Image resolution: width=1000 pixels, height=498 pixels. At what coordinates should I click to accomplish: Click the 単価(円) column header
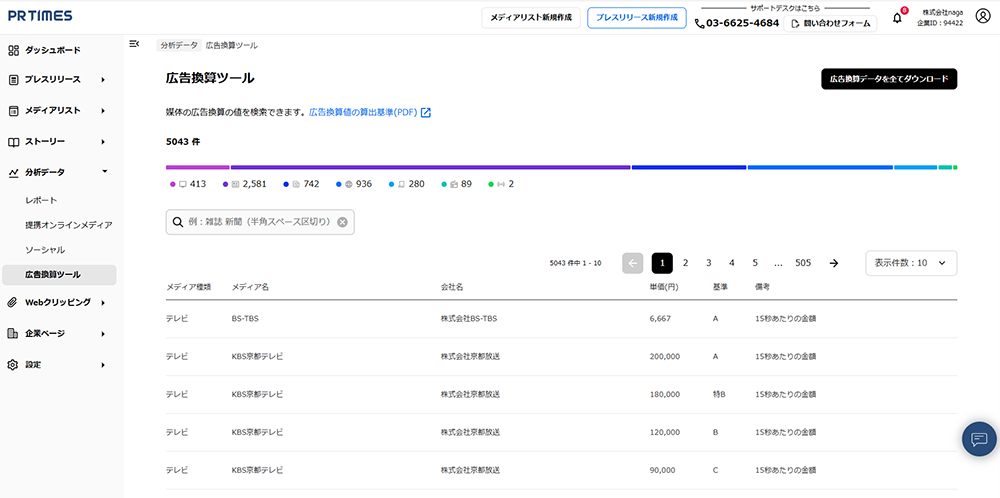[664, 287]
